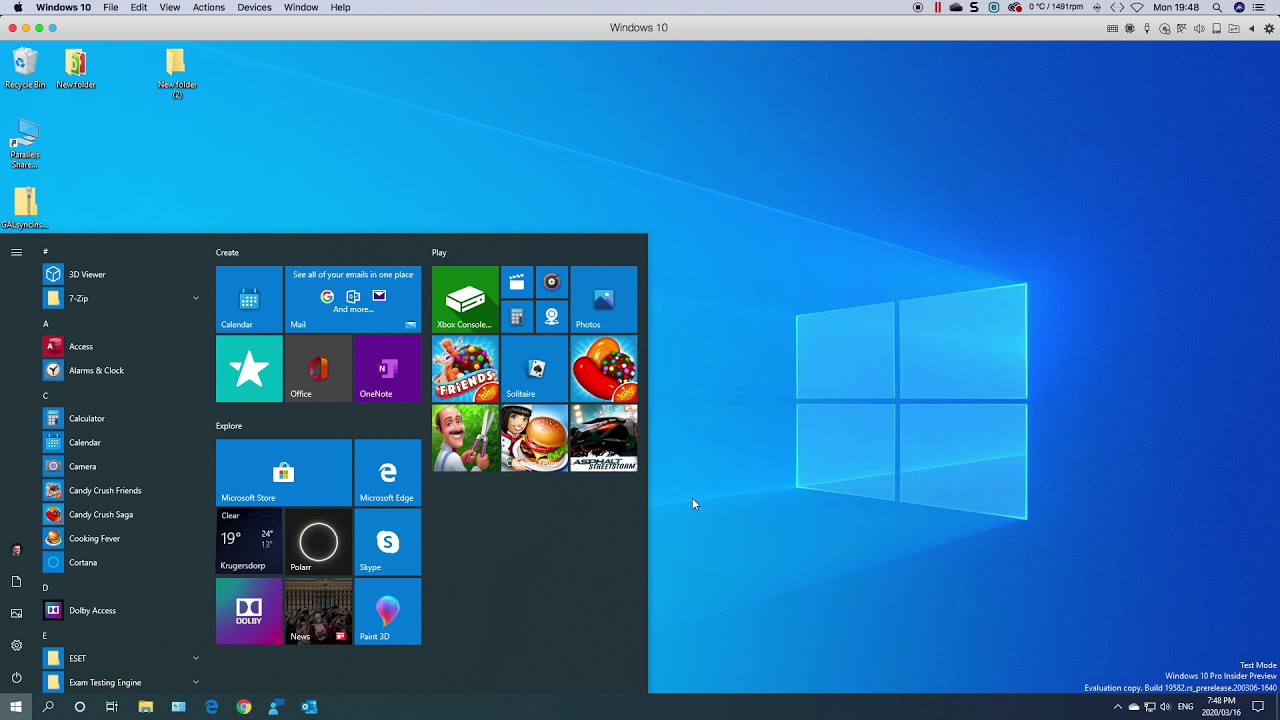This screenshot has width=1280, height=720.
Task: Open Cooking Fever from the app list
Action: point(120,538)
